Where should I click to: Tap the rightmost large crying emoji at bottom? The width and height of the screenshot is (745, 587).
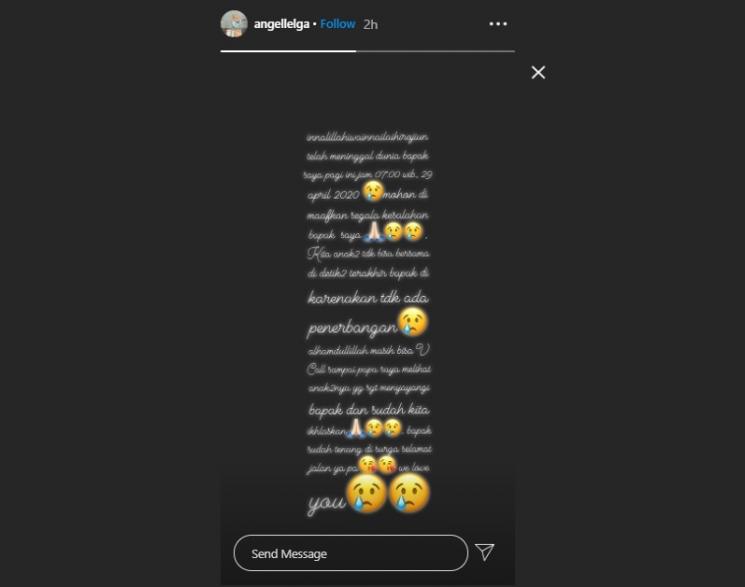[x=409, y=494]
